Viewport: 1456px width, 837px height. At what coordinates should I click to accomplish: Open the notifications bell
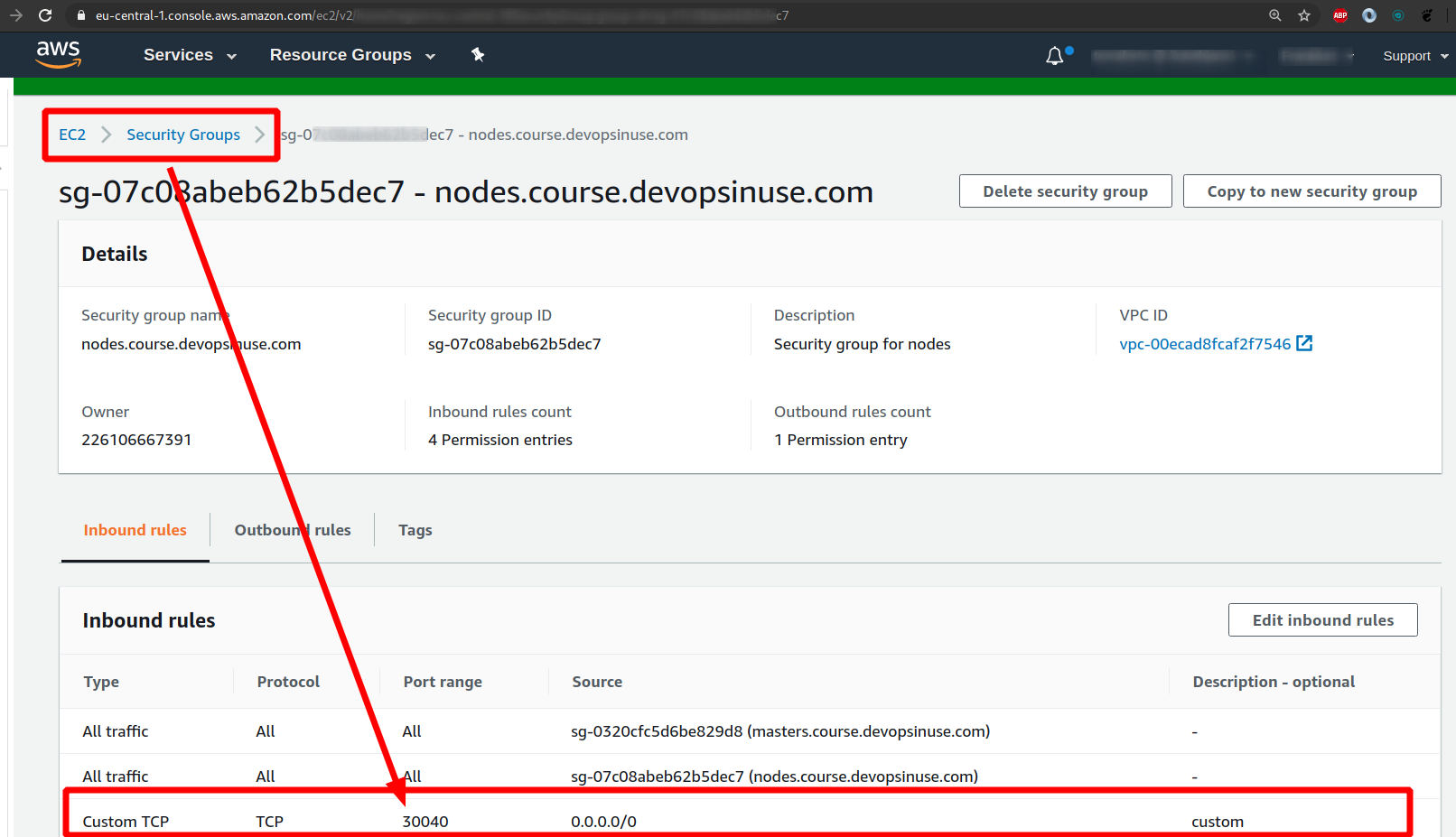pyautogui.click(x=1055, y=56)
